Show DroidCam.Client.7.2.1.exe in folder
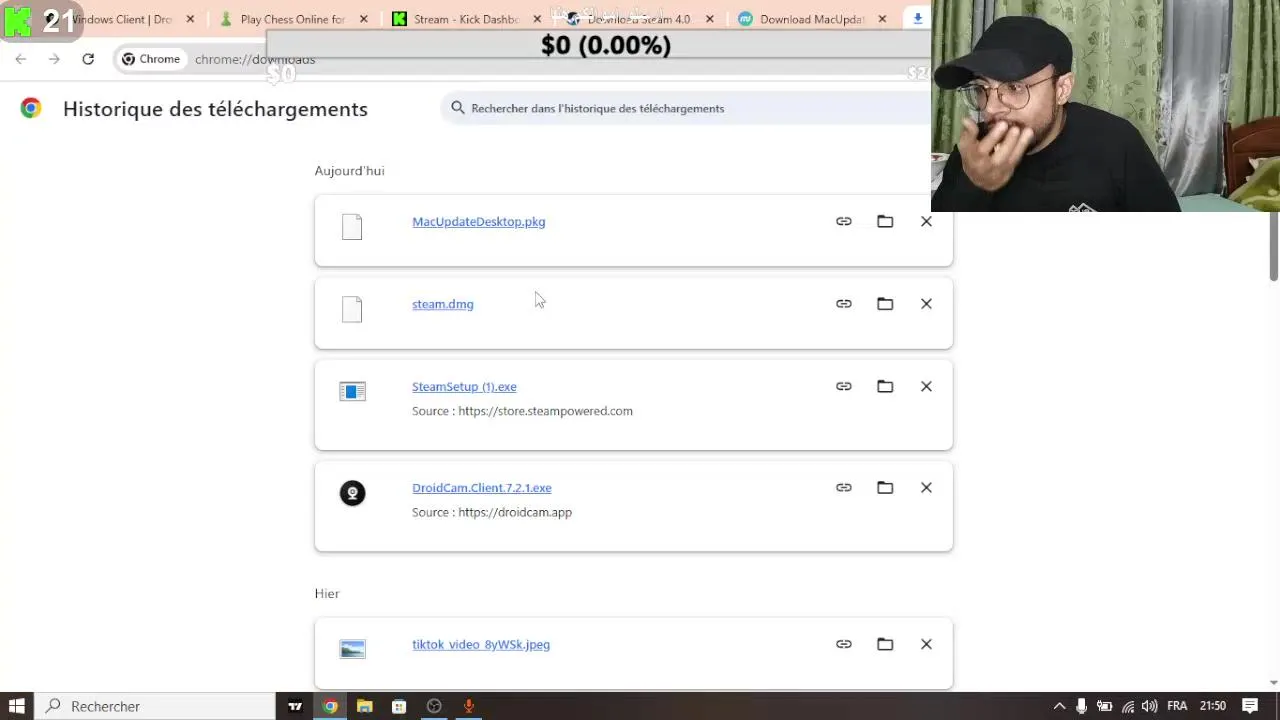Image resolution: width=1280 pixels, height=720 pixels. [x=885, y=487]
